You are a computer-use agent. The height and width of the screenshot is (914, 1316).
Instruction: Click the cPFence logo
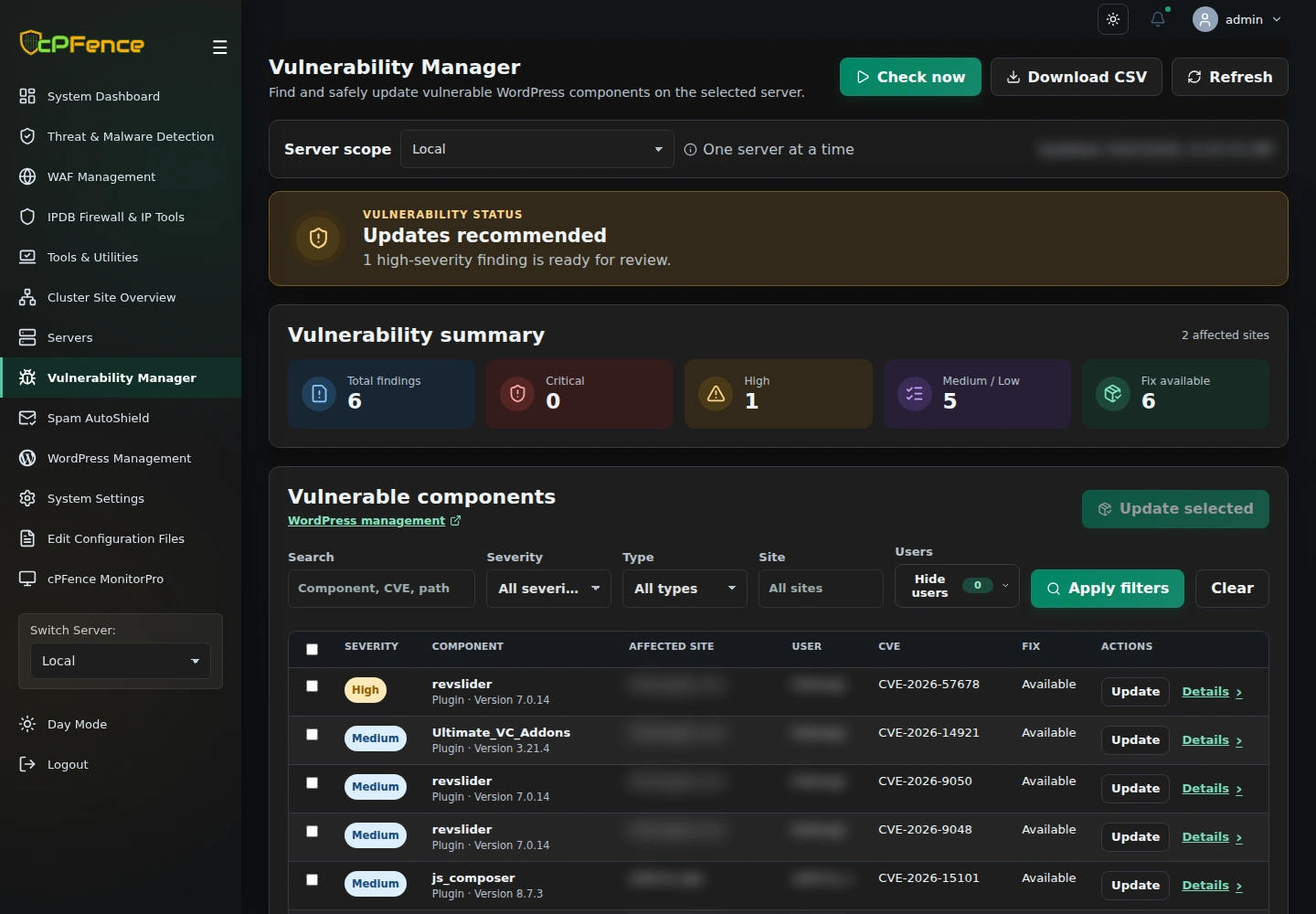point(82,43)
